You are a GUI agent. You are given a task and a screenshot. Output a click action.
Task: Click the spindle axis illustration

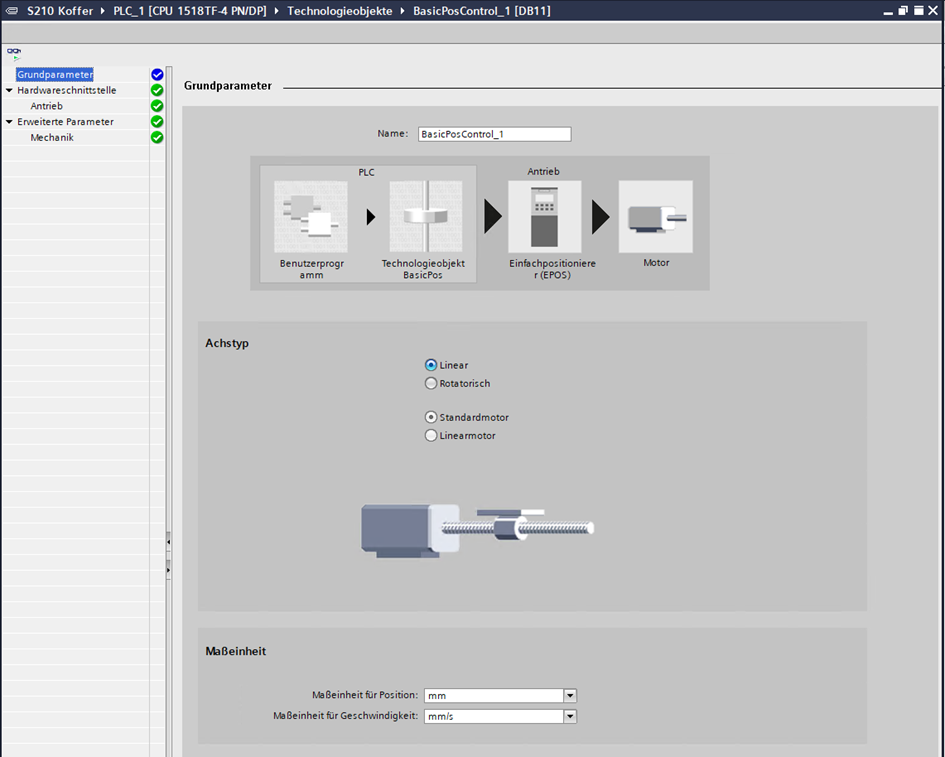[x=477, y=527]
